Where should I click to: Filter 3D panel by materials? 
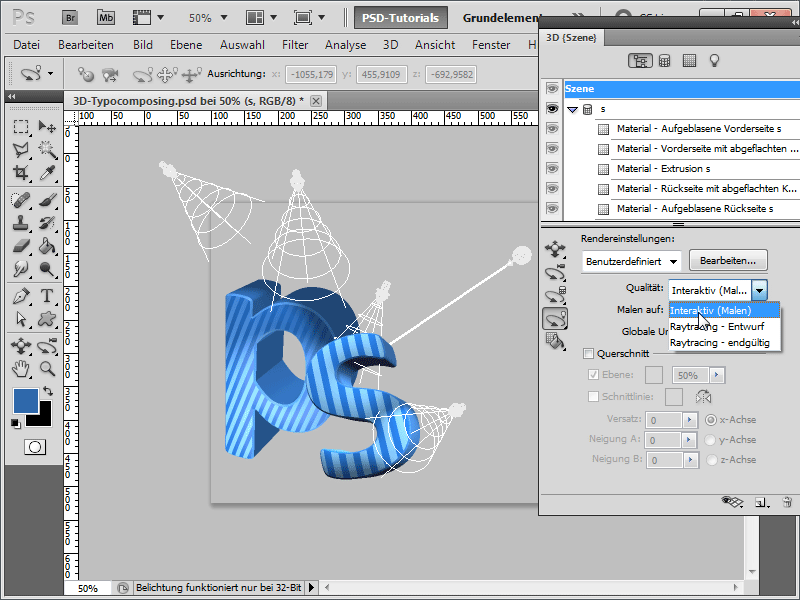click(689, 61)
